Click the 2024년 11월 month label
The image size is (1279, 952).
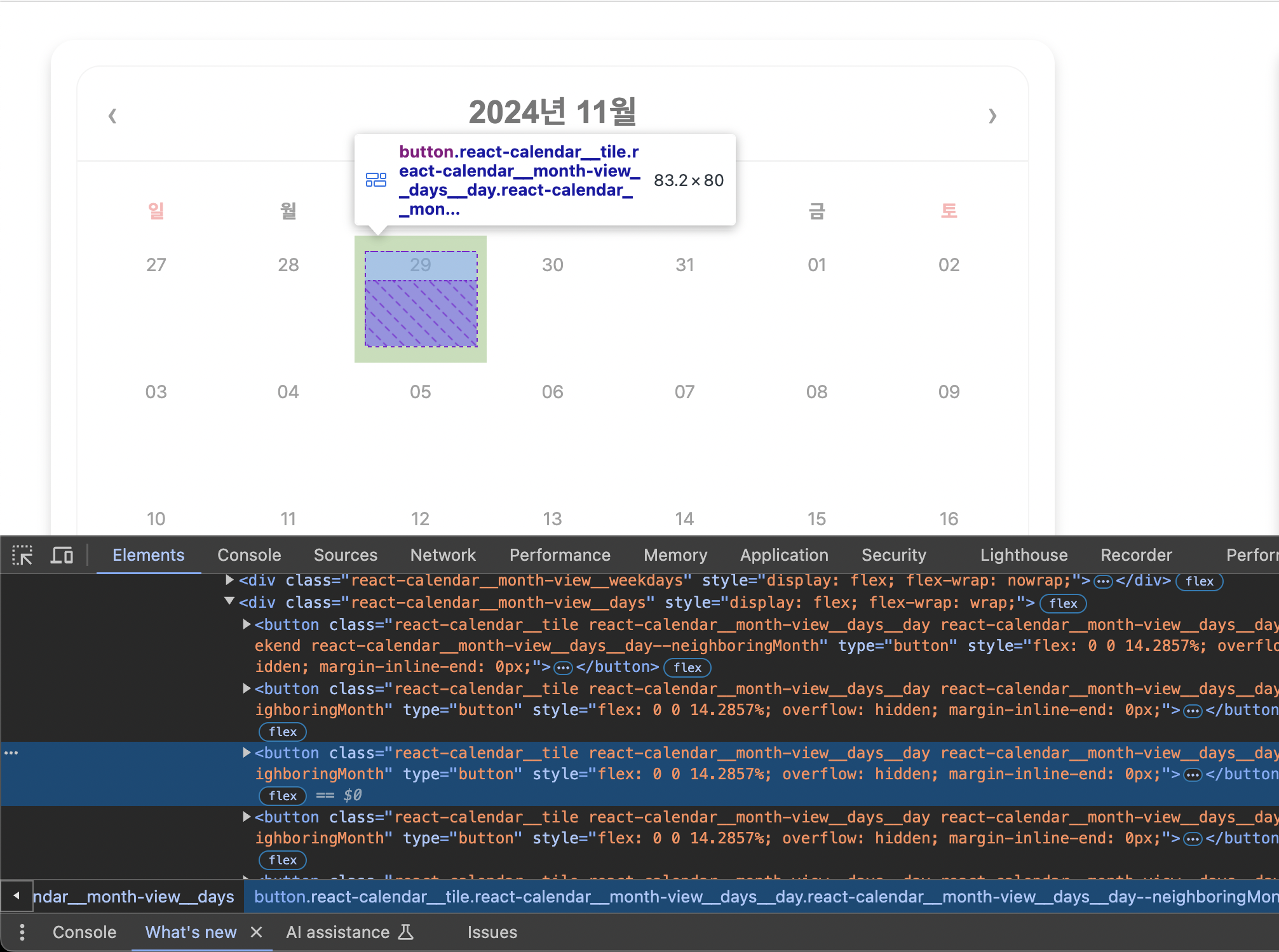(552, 112)
